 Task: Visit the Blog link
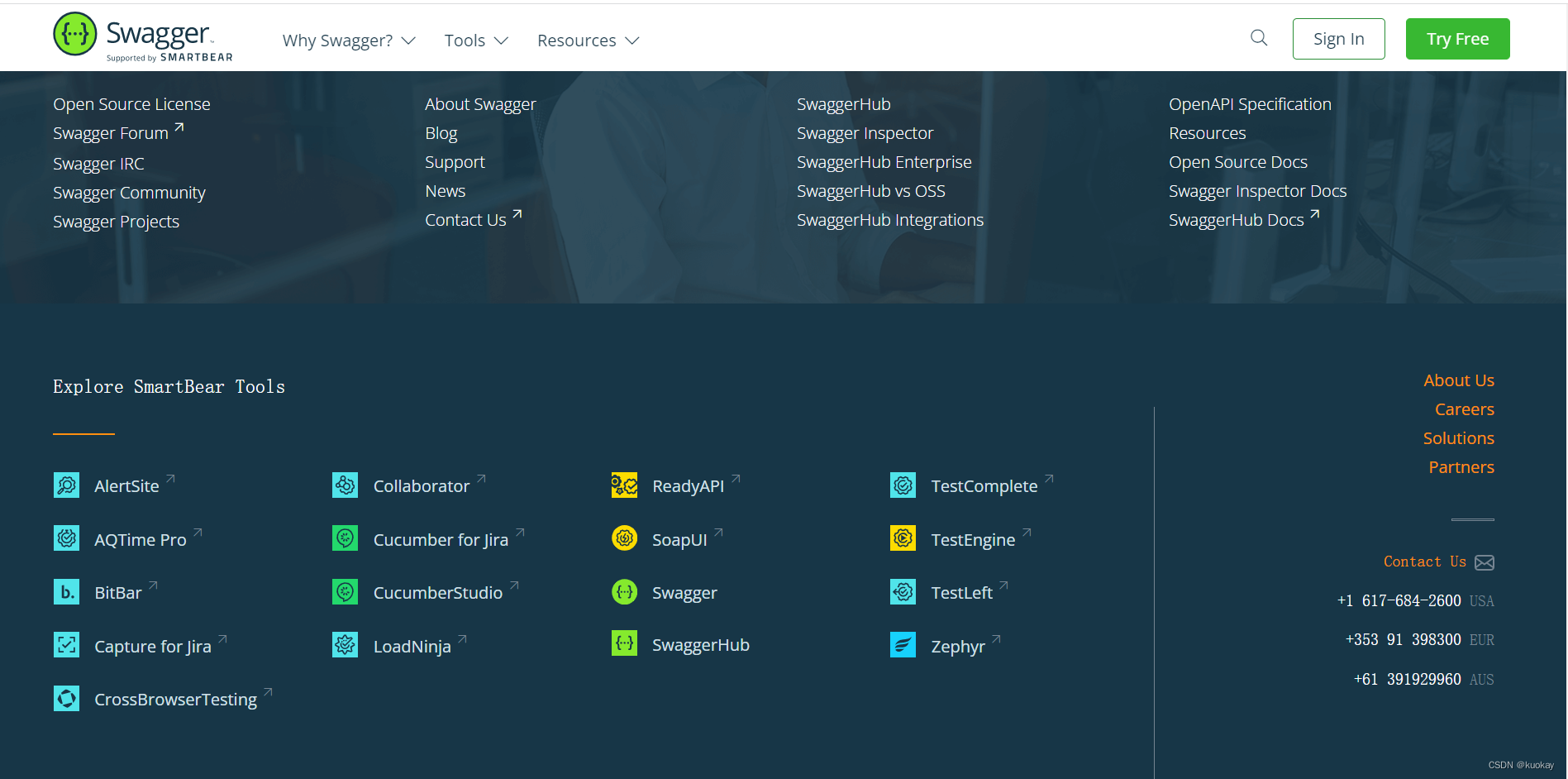pos(441,133)
